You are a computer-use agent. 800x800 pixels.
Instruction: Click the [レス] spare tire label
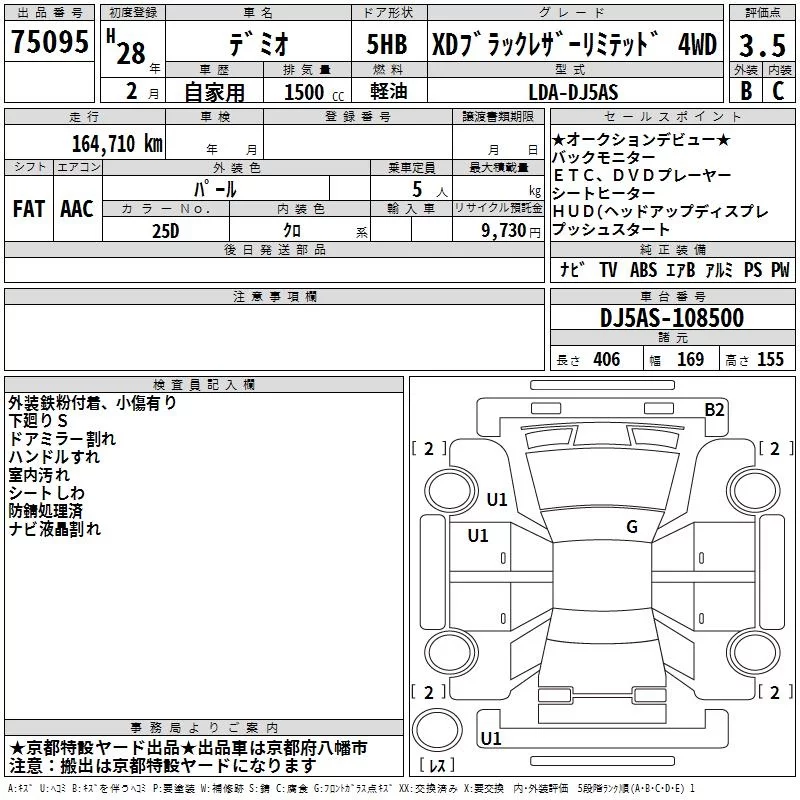pos(438,765)
